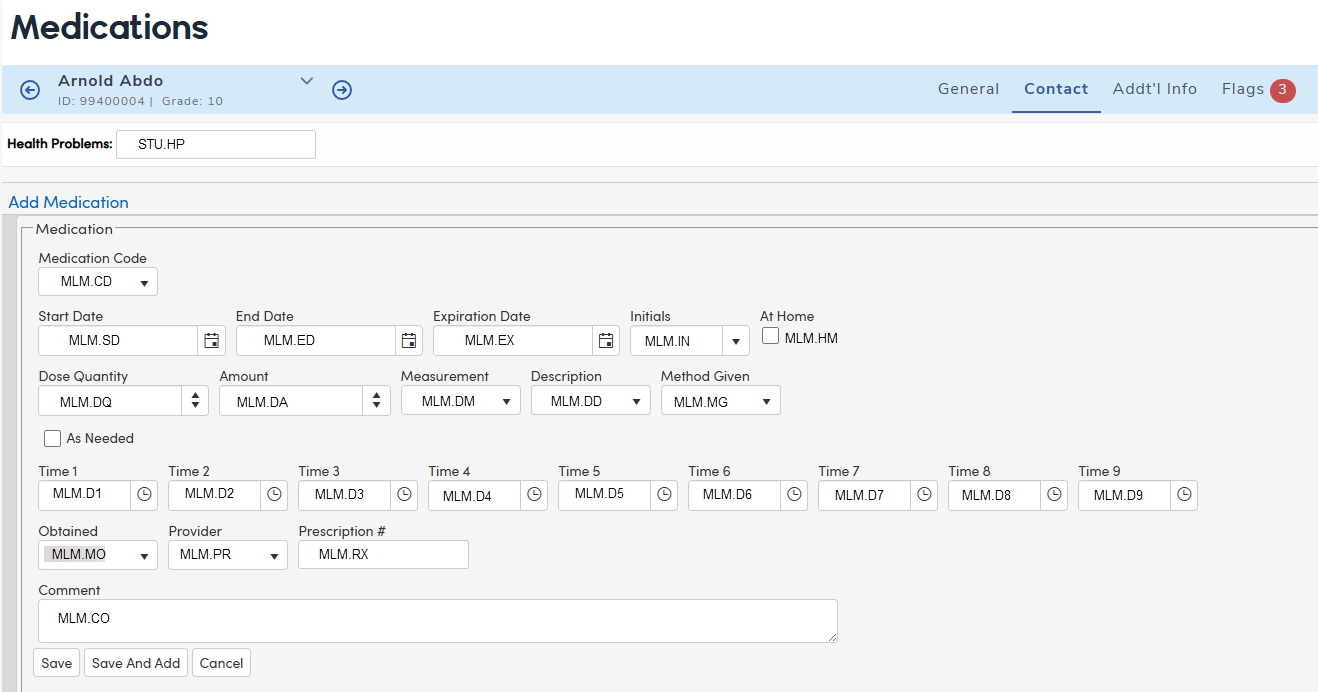Viewport: 1318px width, 692px height.
Task: Open End Date calendar picker
Action: pyautogui.click(x=409, y=341)
